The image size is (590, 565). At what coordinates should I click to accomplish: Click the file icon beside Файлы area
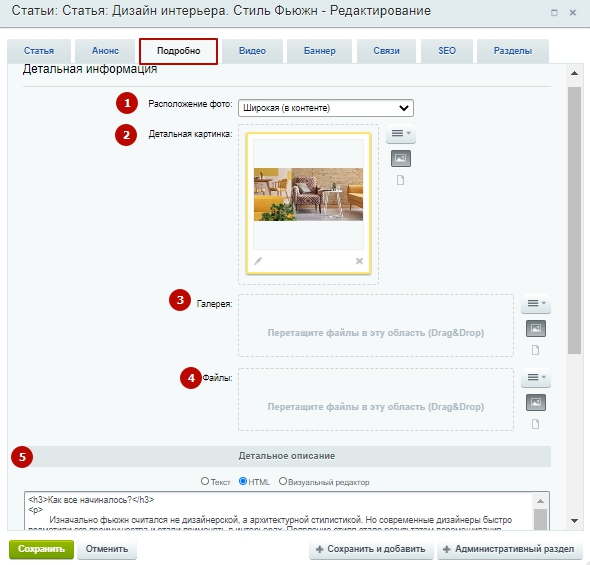[x=535, y=424]
